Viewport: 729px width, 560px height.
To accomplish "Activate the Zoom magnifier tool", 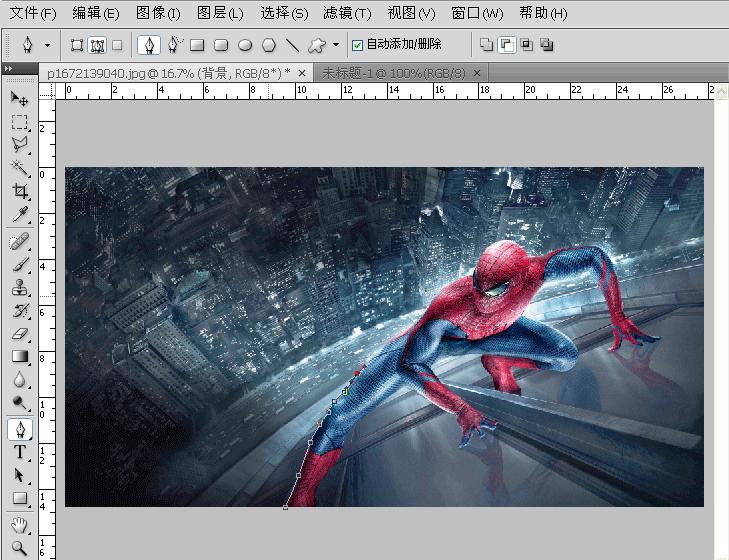I will click(x=19, y=547).
